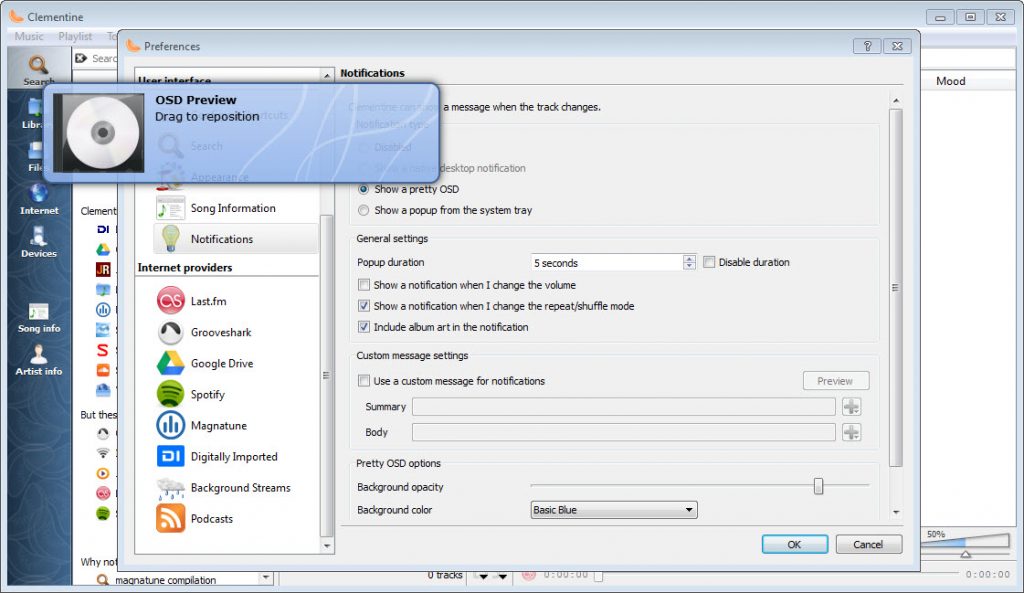Click the preferences category list scroll-down arrow
Image resolution: width=1024 pixels, height=593 pixels.
click(327, 546)
